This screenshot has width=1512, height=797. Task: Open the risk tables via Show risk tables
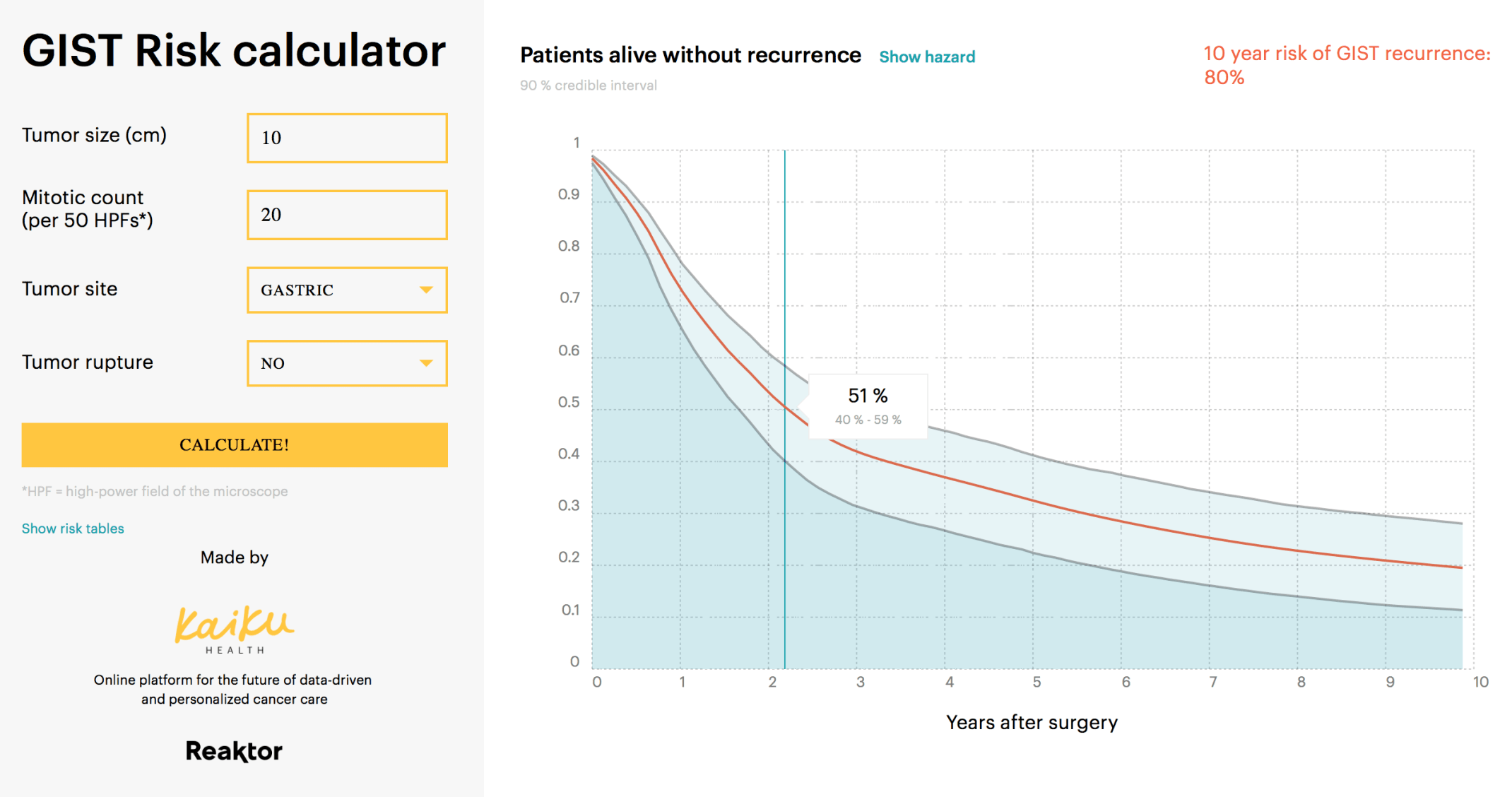coord(72,528)
